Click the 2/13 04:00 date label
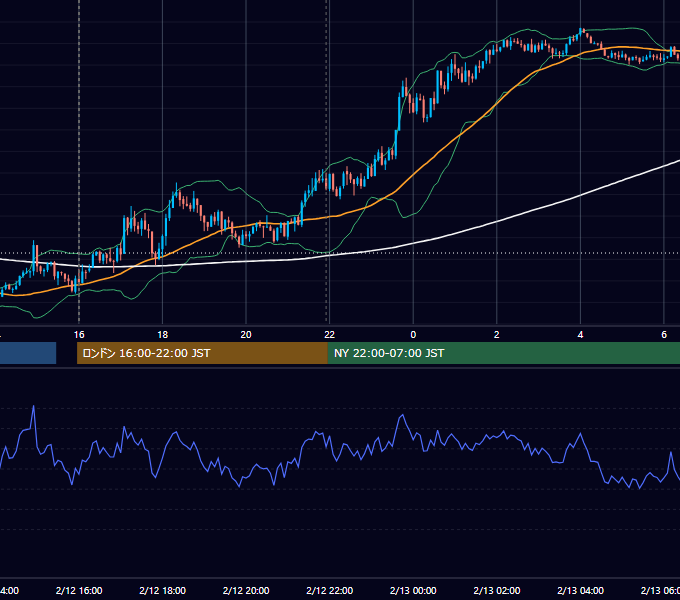The width and height of the screenshot is (680, 600). 580,591
